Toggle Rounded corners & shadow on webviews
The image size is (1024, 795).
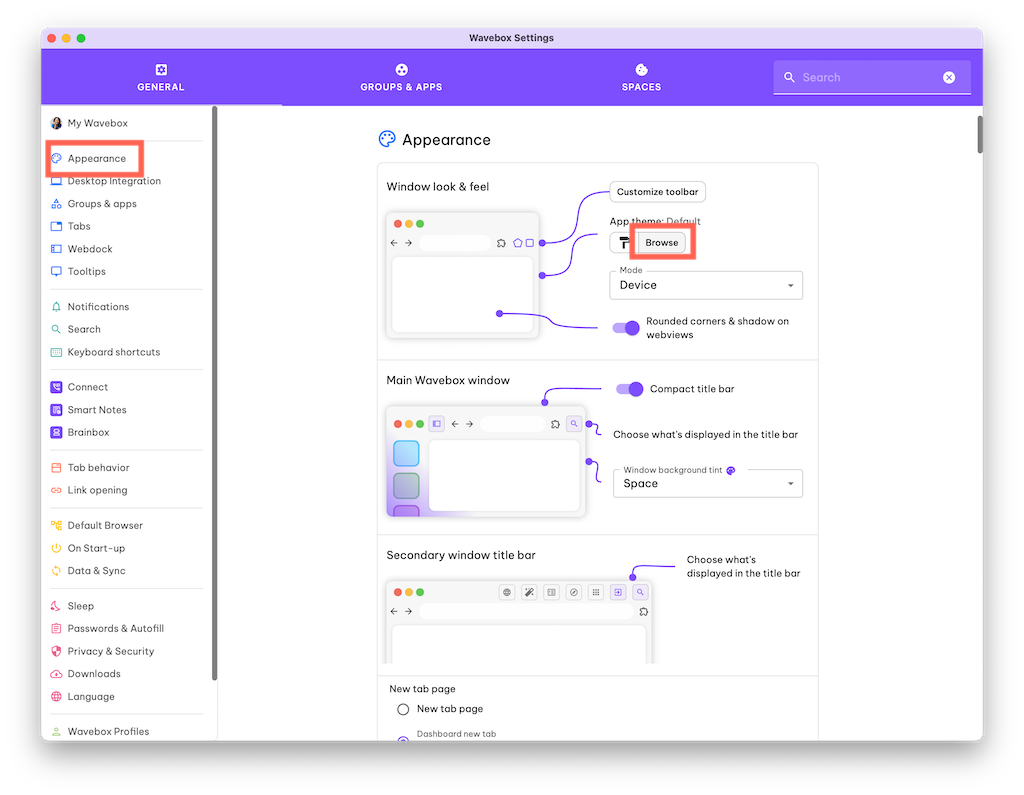pyautogui.click(x=626, y=328)
